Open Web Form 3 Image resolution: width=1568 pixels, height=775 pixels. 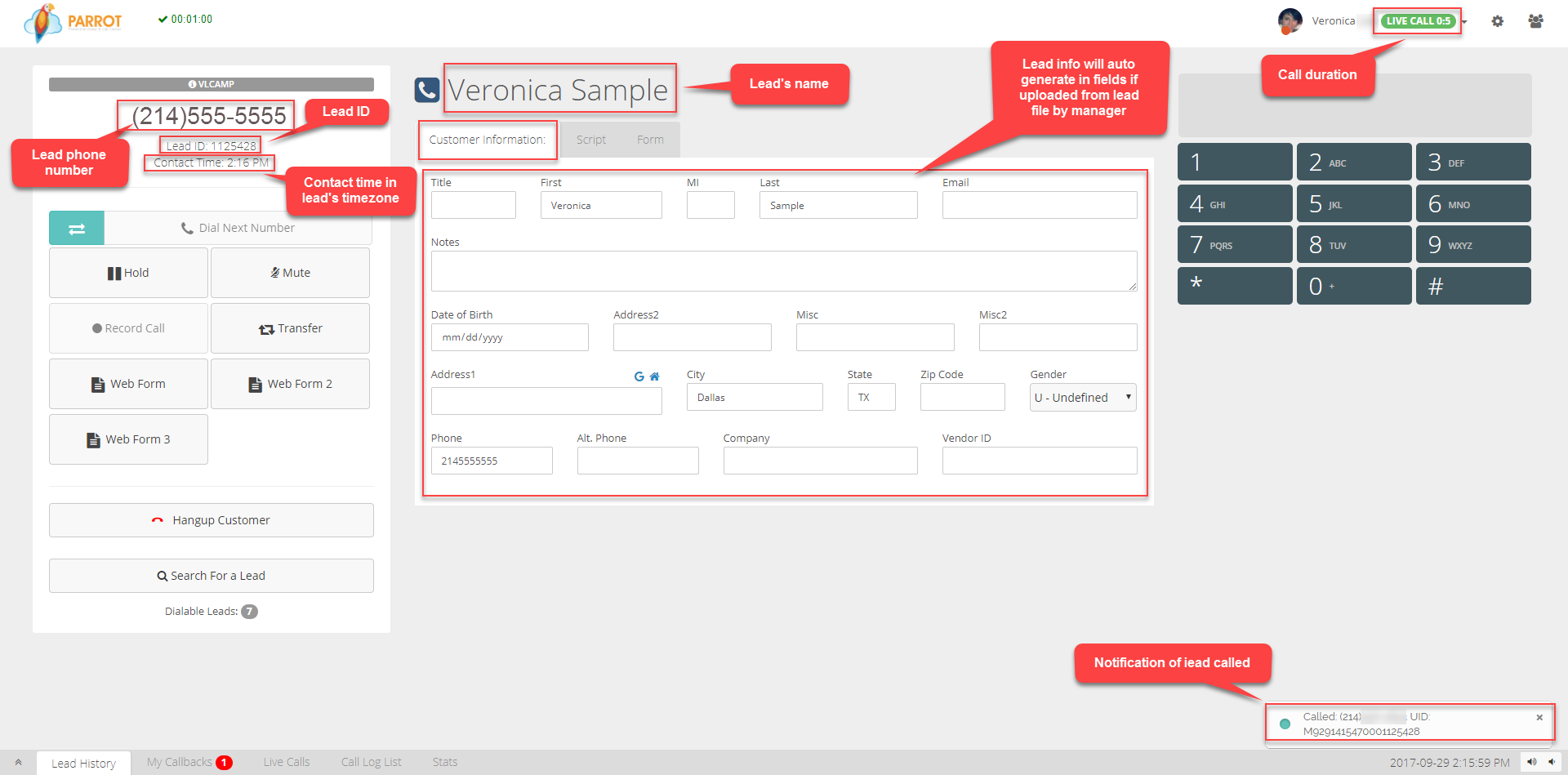(x=128, y=439)
